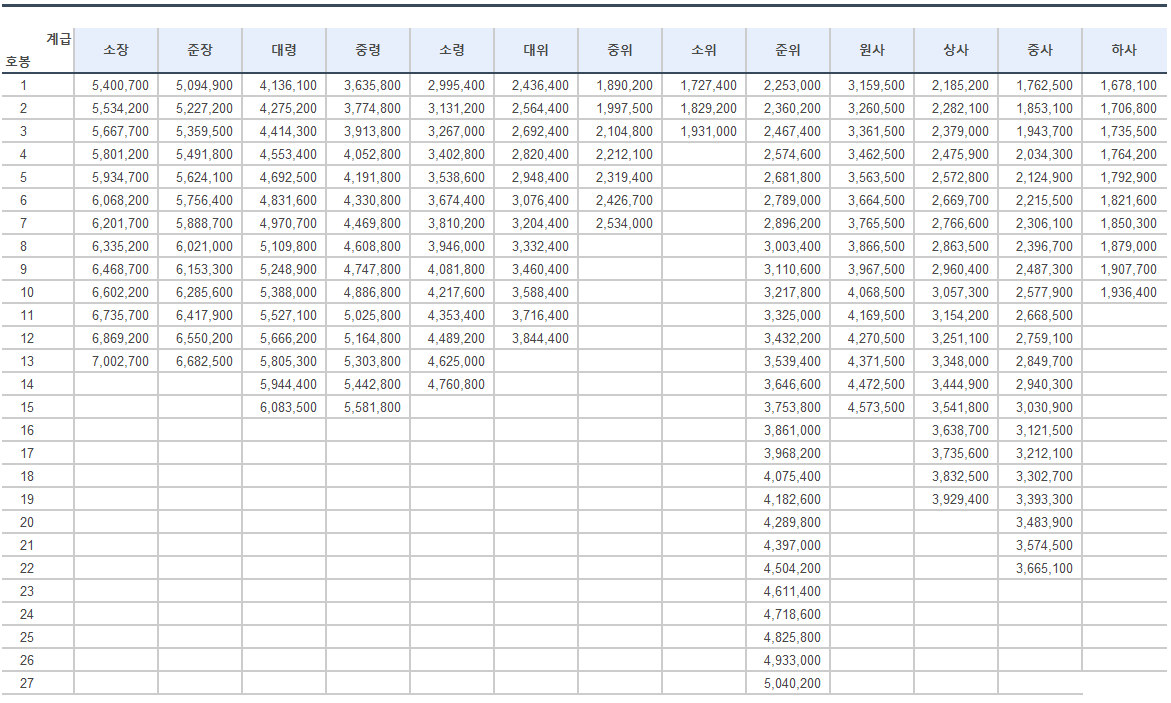Click the 호봉 header label
This screenshot has width=1171, height=703.
click(18, 62)
